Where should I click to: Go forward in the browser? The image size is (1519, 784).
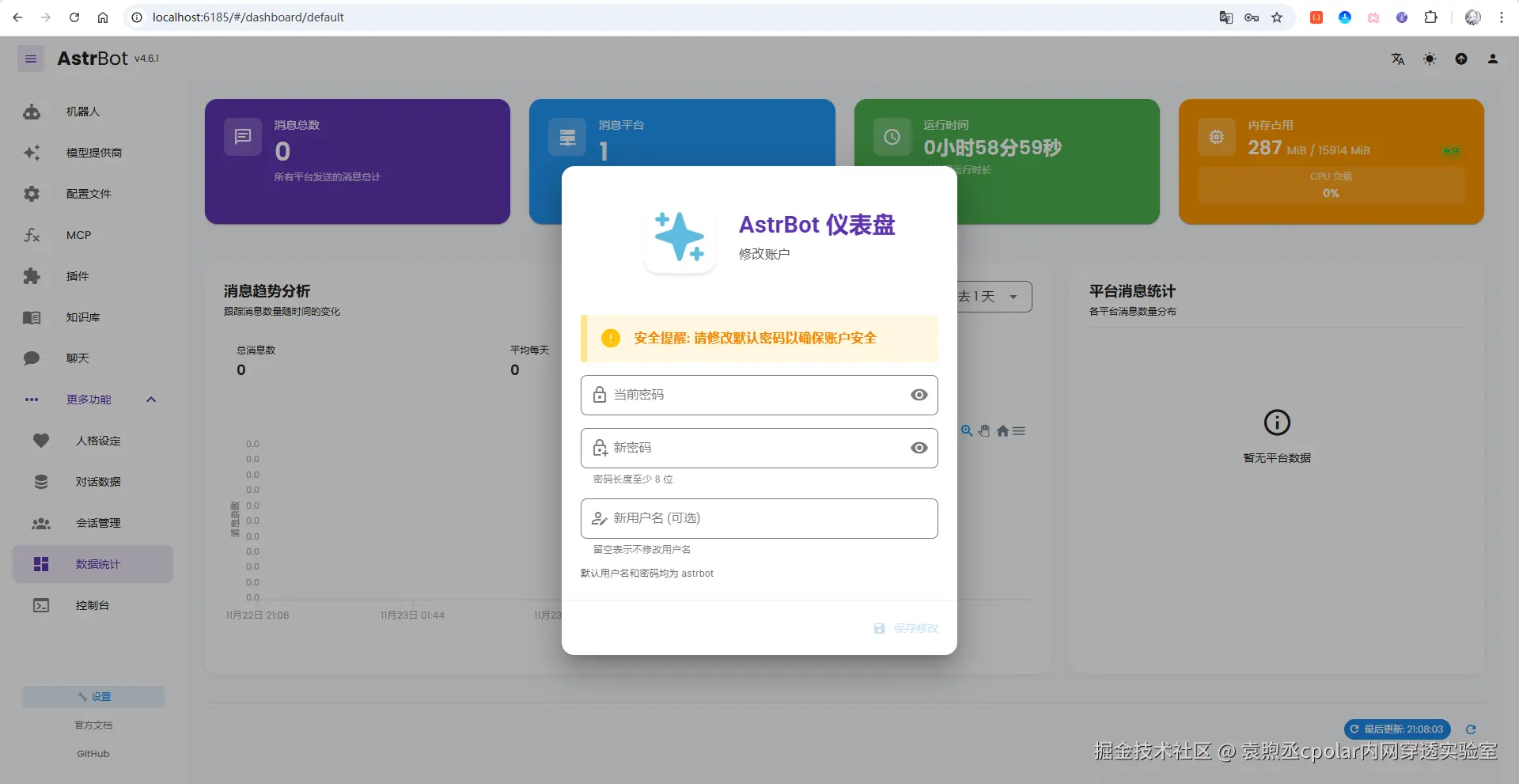tap(46, 17)
